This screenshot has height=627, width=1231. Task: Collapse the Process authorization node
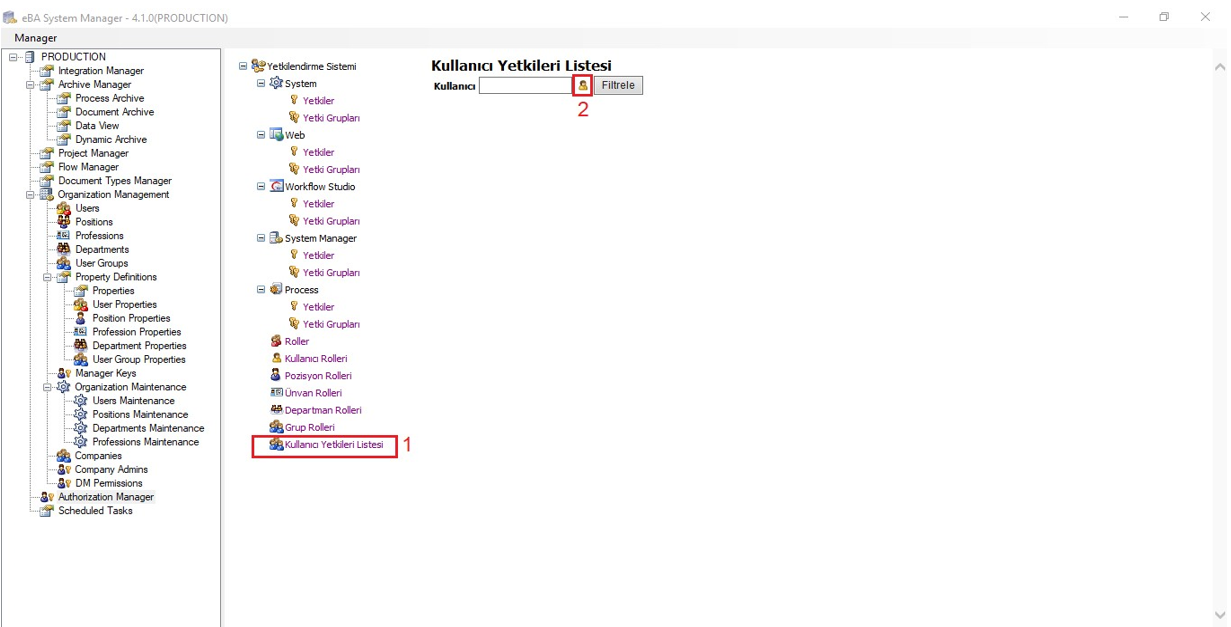pos(262,290)
